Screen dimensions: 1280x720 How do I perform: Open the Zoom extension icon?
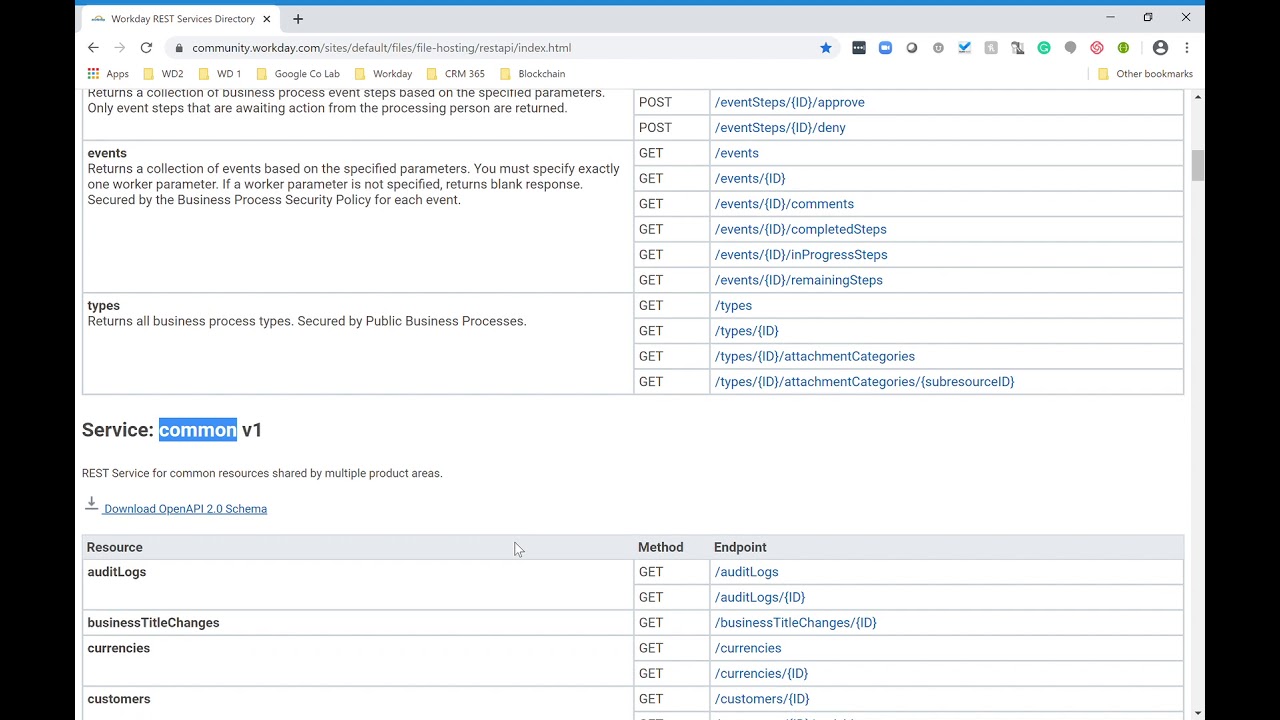pos(885,48)
